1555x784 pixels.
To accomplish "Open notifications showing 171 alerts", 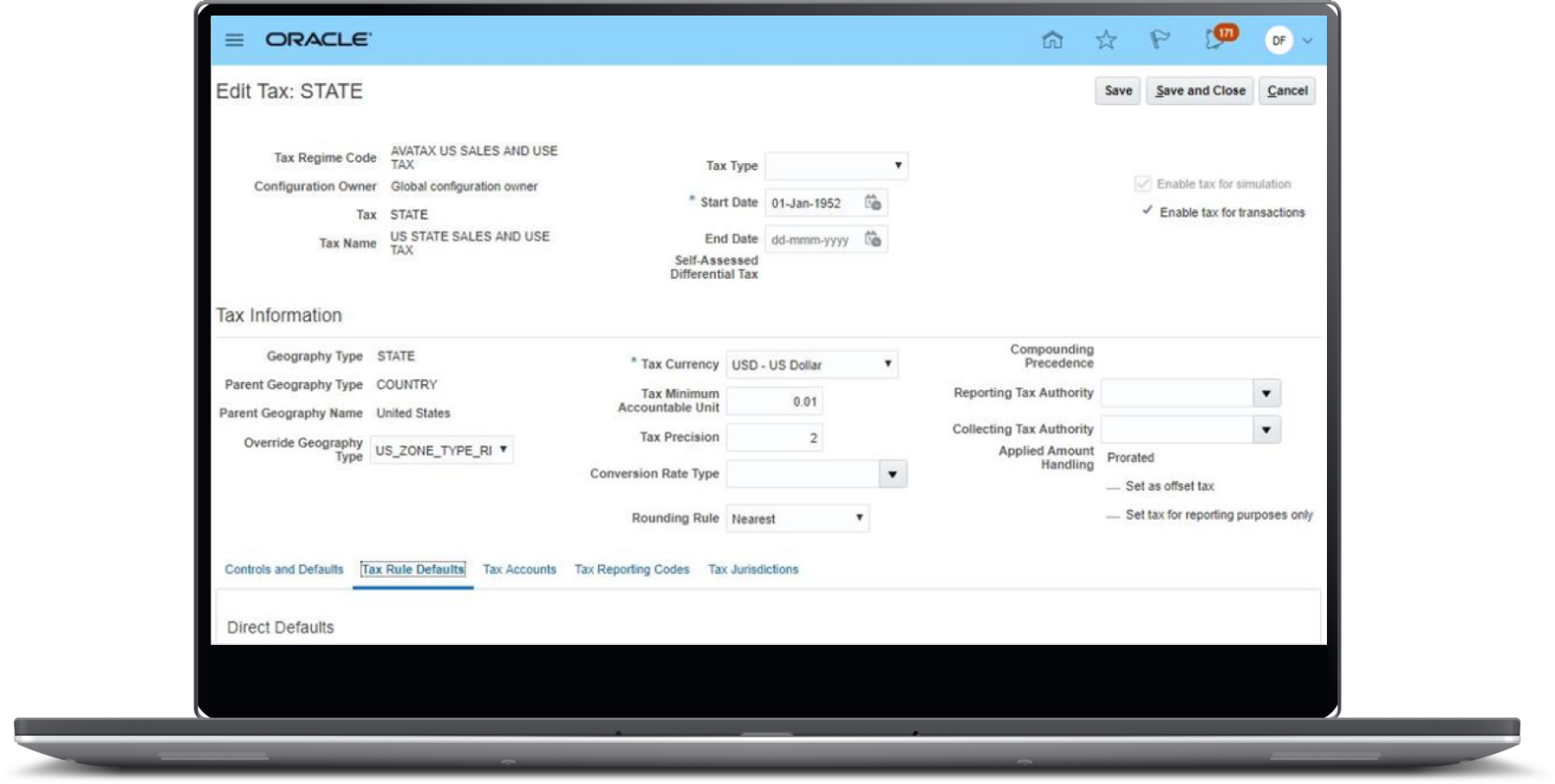I will [x=1216, y=40].
